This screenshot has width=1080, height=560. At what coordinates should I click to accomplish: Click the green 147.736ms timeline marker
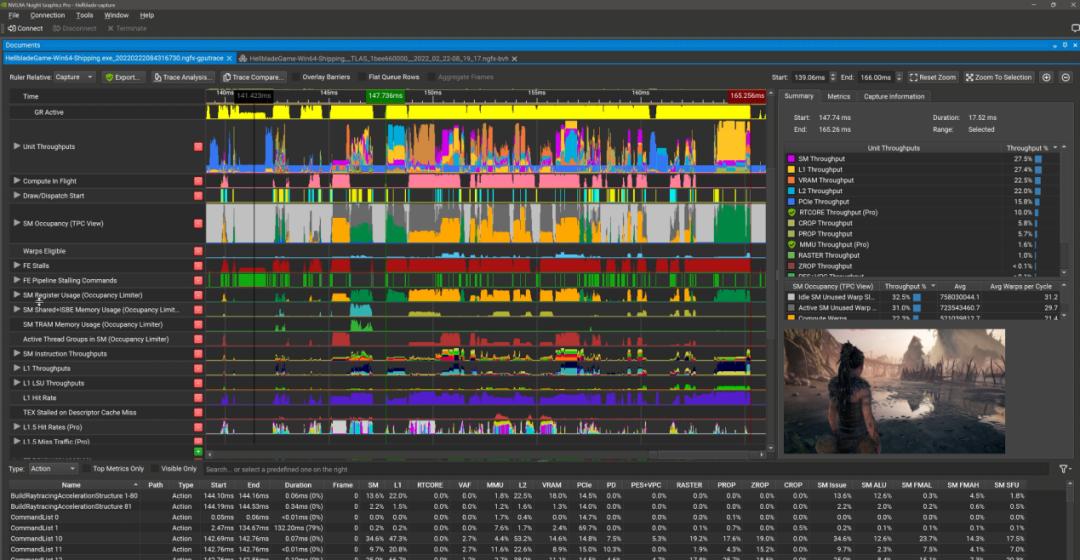[x=384, y=96]
